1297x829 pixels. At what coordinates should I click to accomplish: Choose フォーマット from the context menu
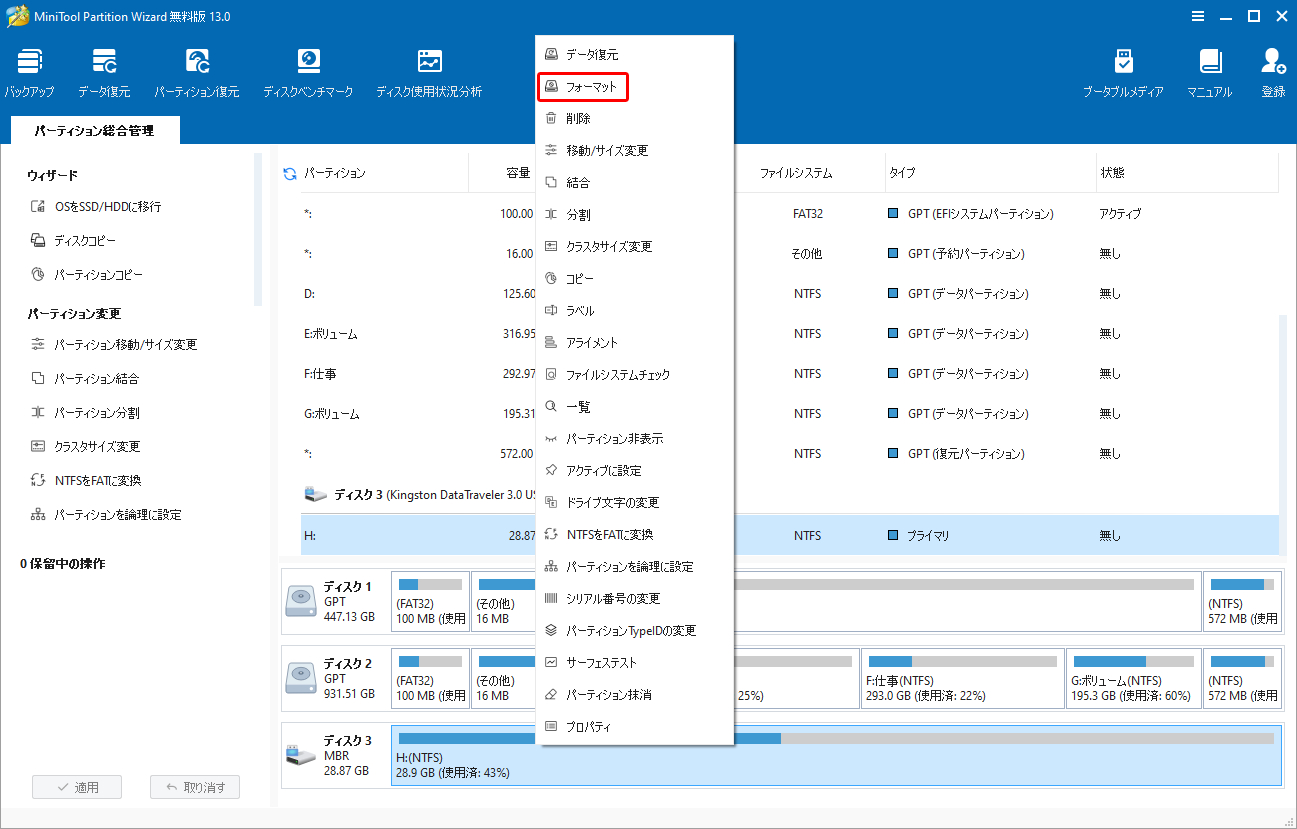583,87
